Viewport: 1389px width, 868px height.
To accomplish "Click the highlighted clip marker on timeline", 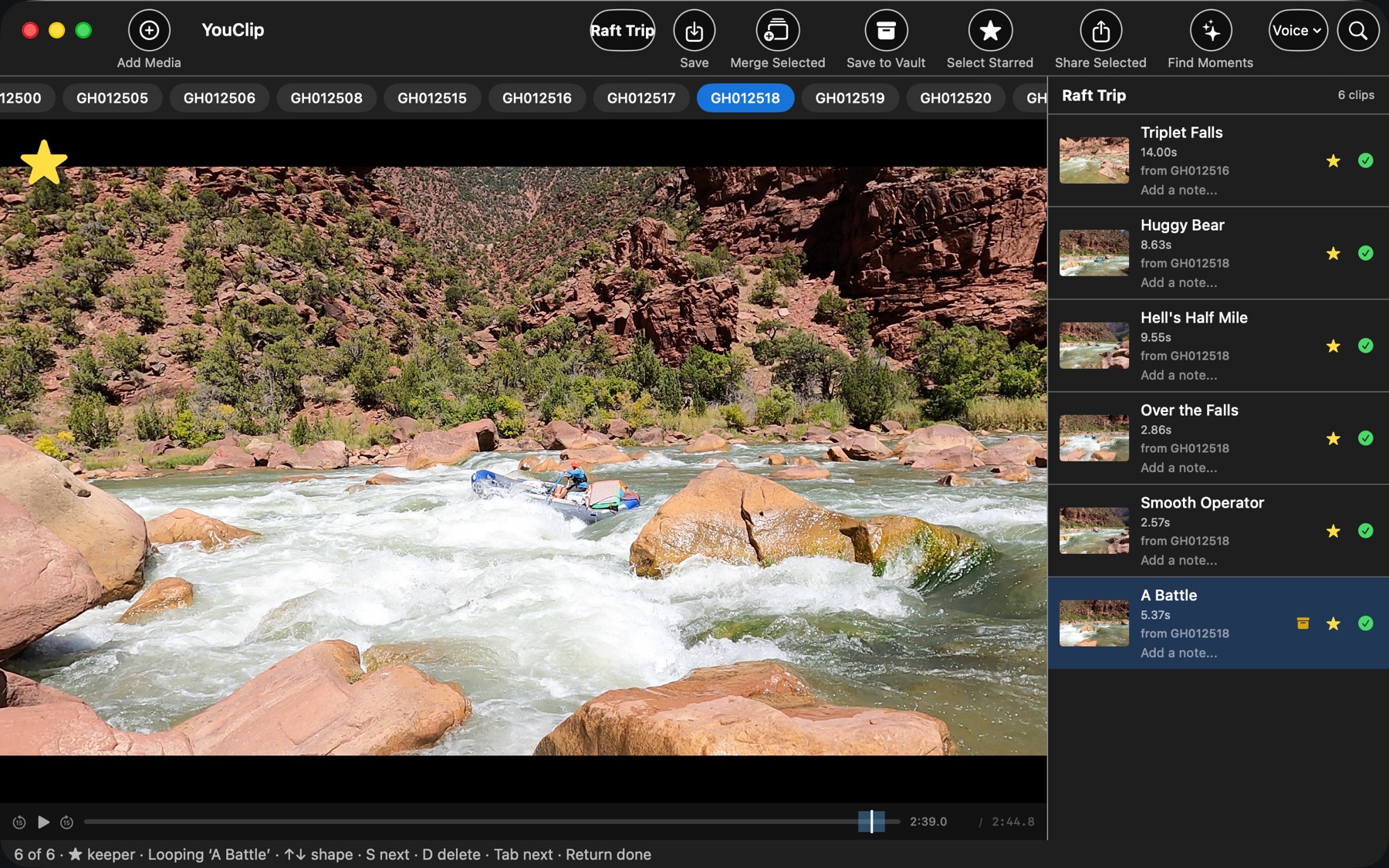I will [871, 822].
